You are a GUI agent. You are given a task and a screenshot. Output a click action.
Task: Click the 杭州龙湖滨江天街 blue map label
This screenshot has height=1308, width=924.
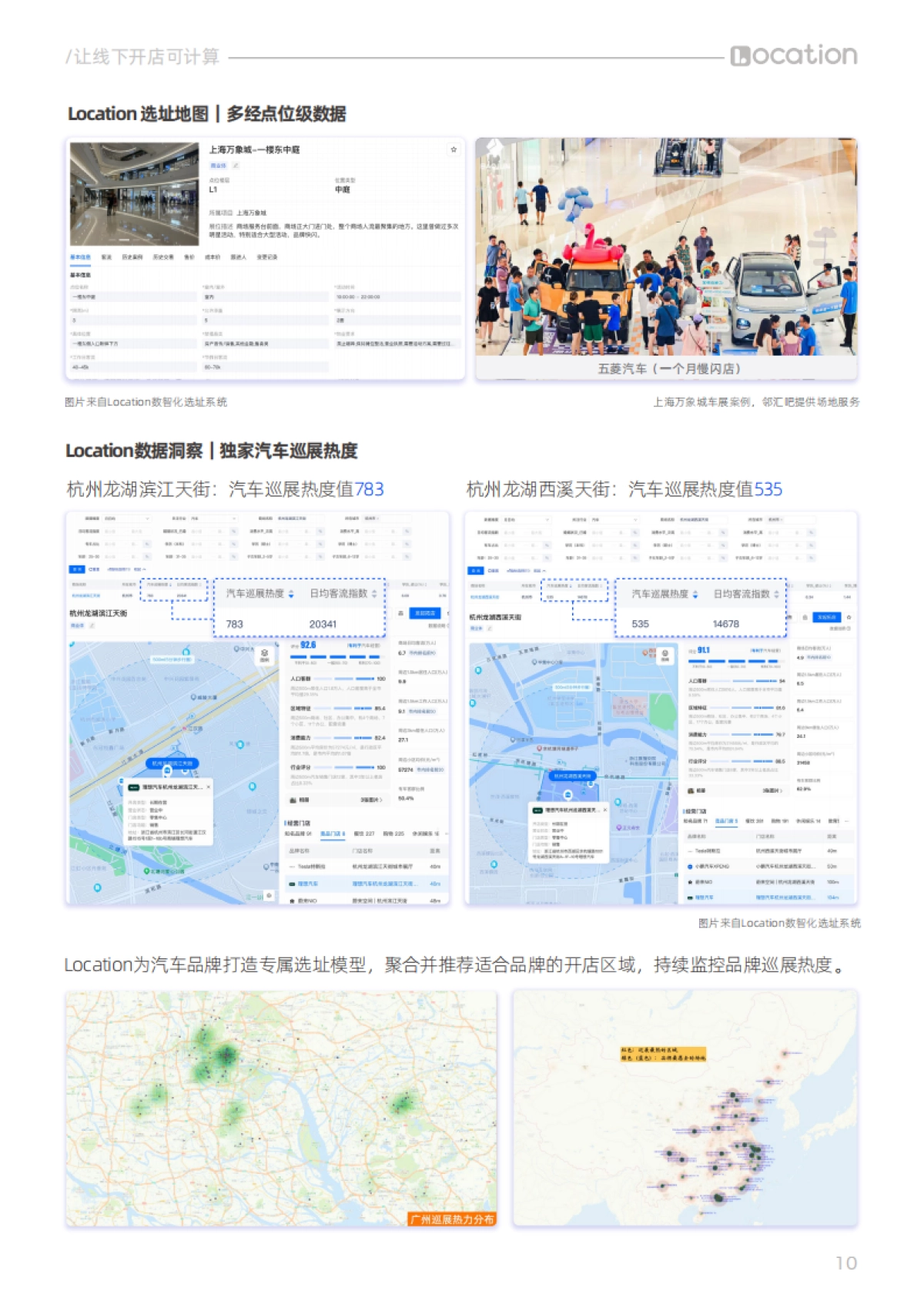pyautogui.click(x=172, y=763)
